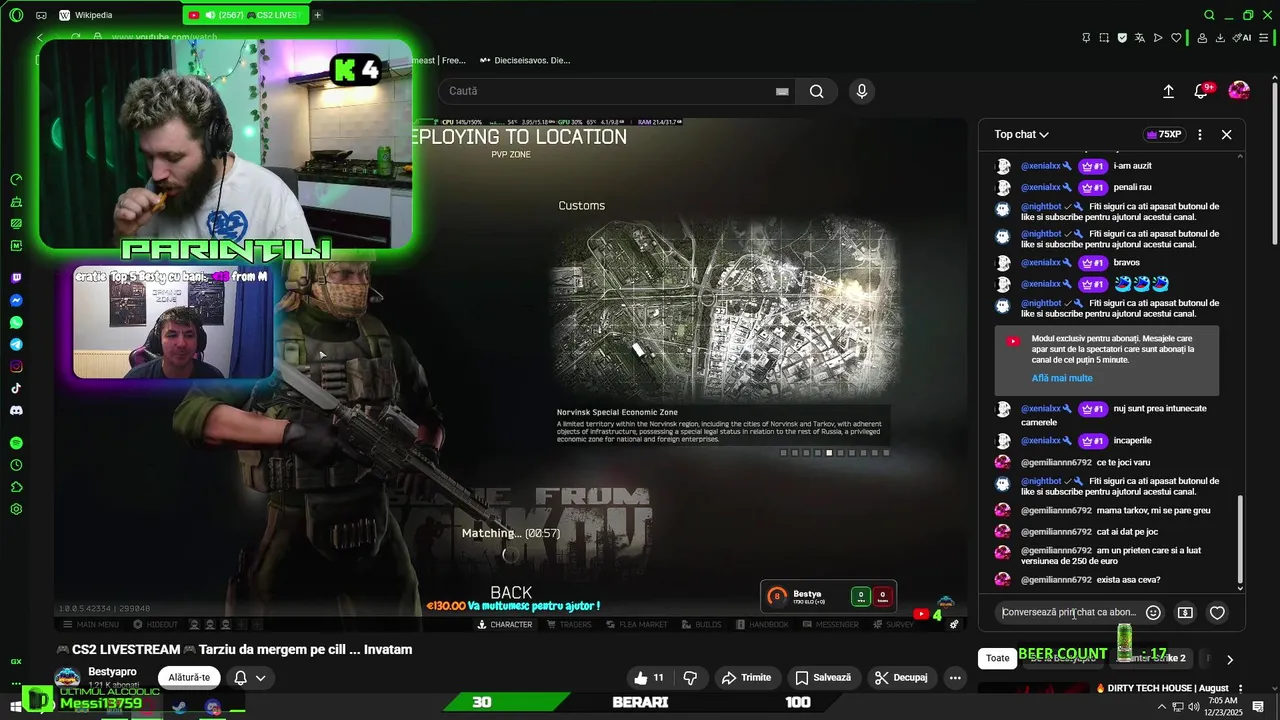Viewport: 1280px width, 720px height.
Task: Open GX Control speedometer icon
Action: [x=16, y=180]
